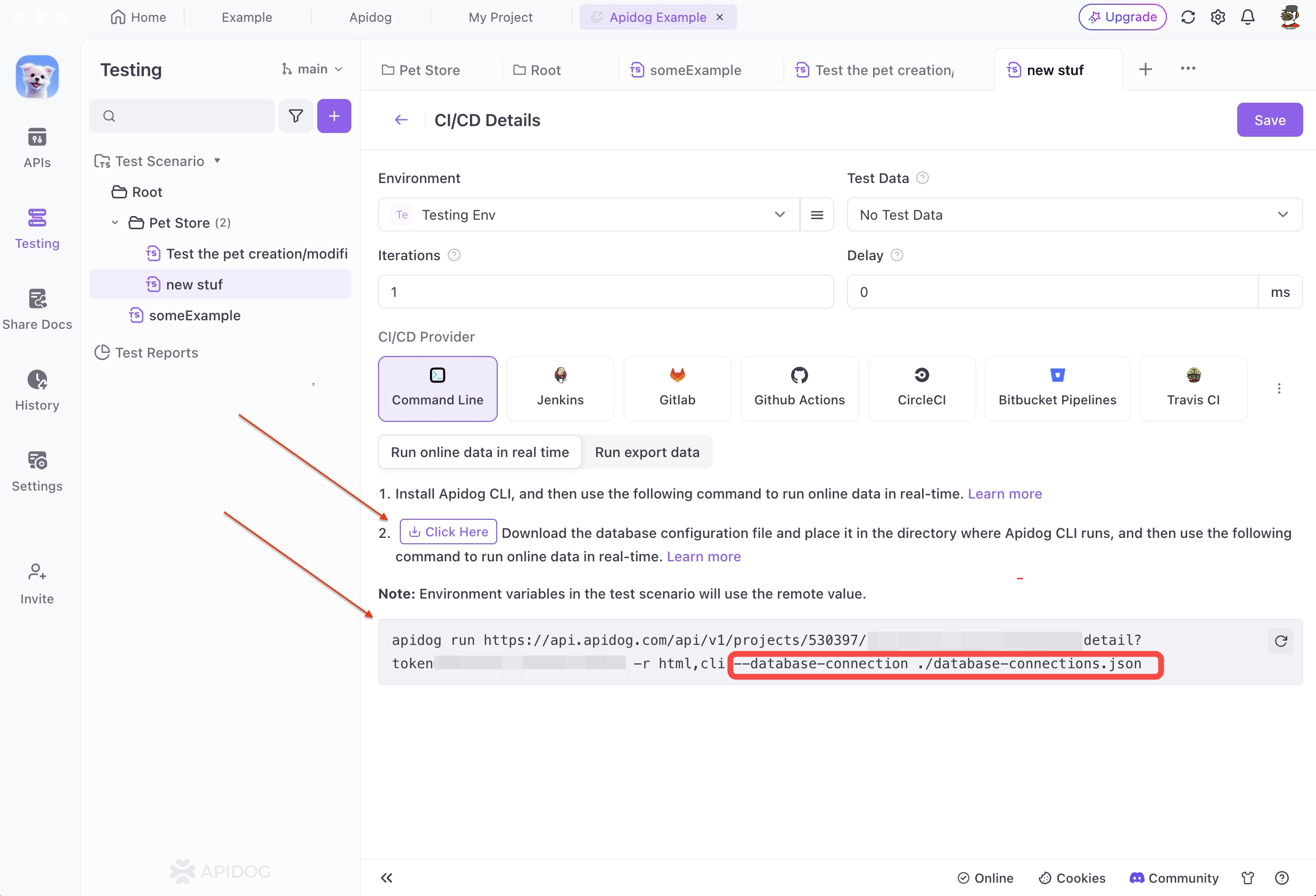Open Cookies in status bar
The height and width of the screenshot is (896, 1316).
click(1072, 878)
